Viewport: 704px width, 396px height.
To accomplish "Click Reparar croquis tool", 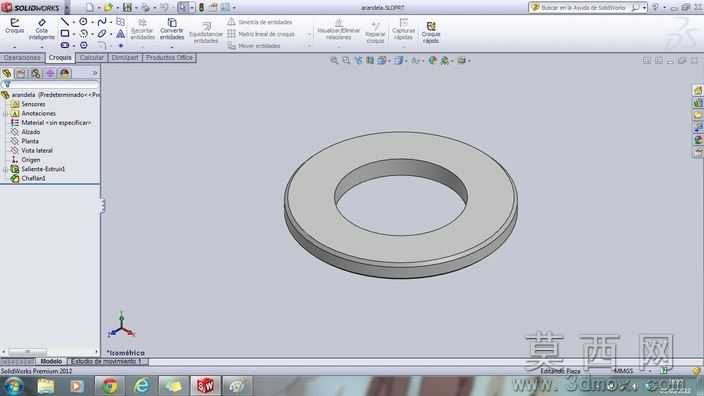I will click(x=375, y=33).
